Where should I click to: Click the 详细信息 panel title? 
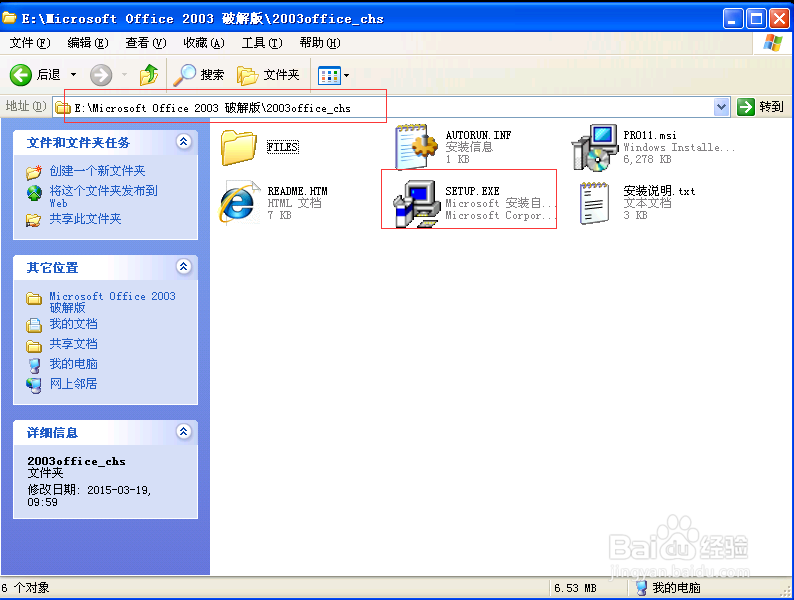[52, 433]
